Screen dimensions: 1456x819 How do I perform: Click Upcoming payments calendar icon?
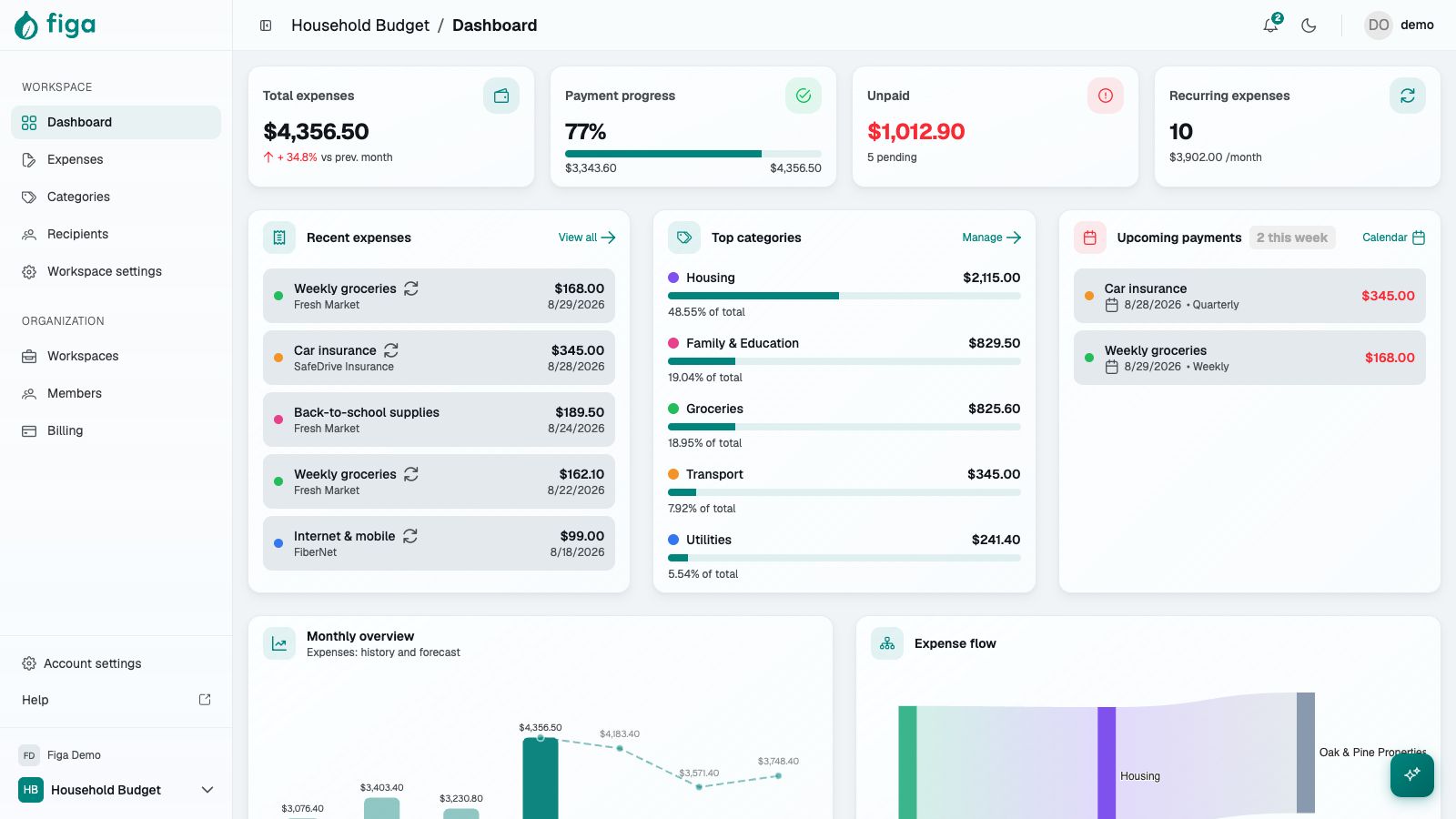1090,238
